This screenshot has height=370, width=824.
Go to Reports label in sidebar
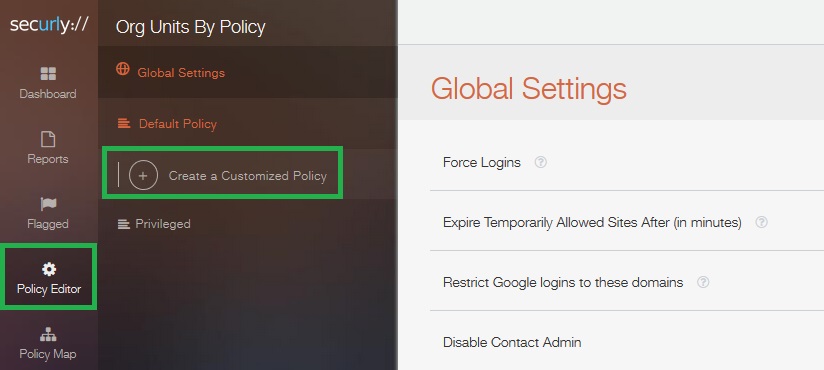coord(48,159)
